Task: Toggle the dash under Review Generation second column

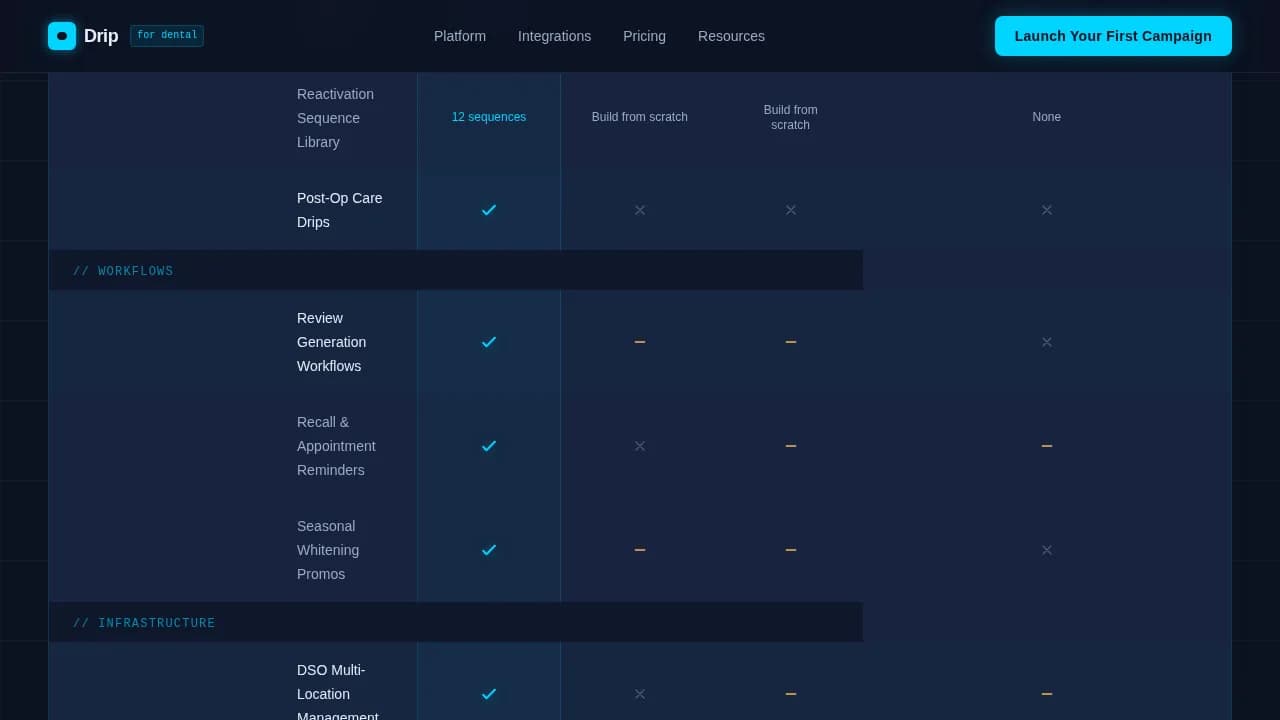Action: tap(640, 342)
